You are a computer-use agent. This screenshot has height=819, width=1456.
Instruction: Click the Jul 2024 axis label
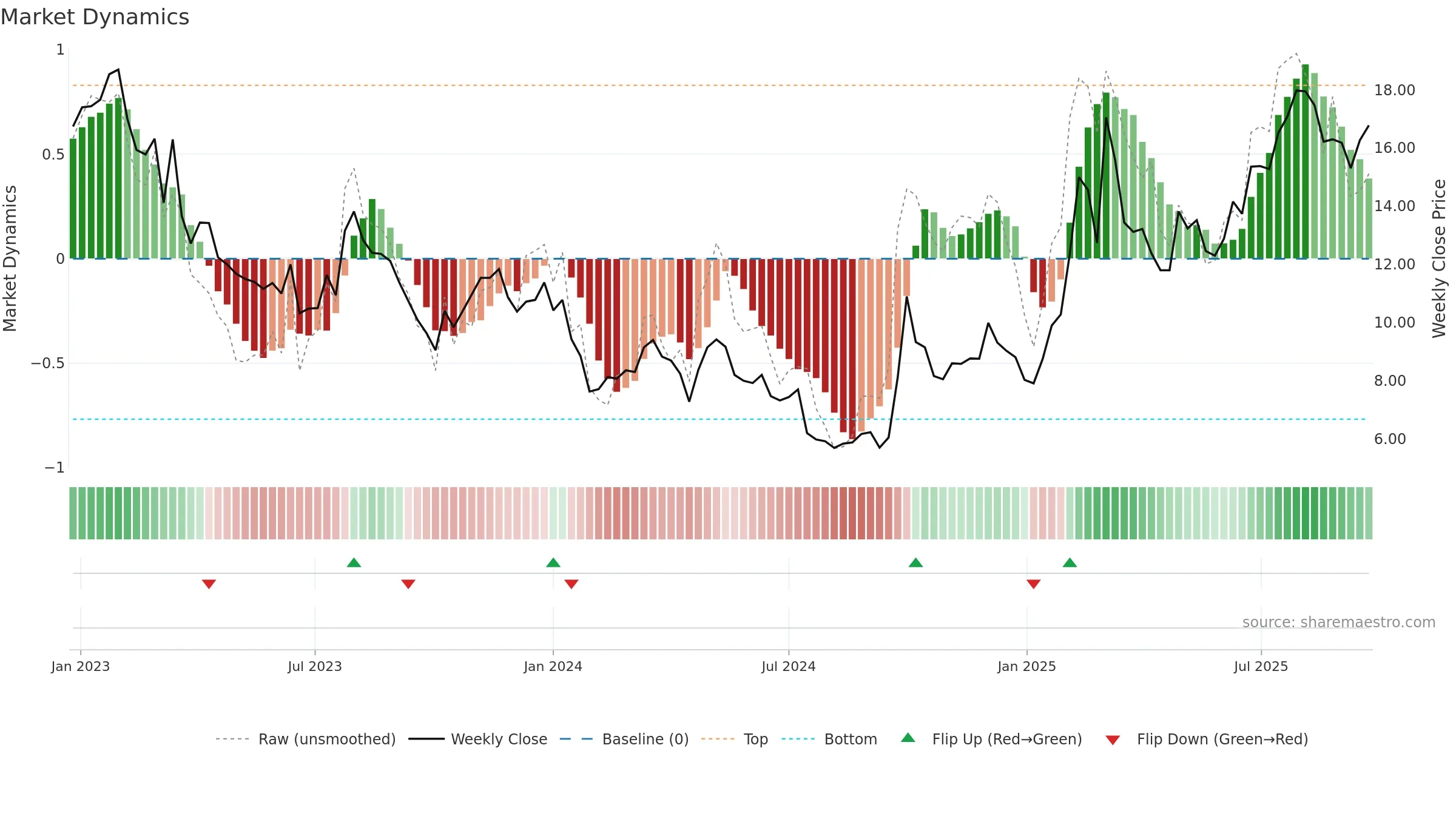[789, 666]
